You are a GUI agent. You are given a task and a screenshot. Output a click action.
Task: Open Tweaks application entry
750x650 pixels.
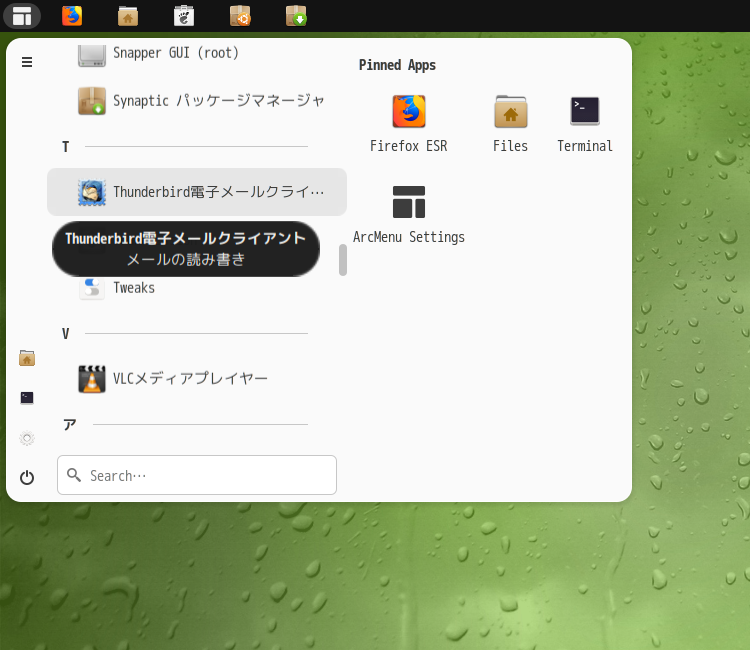(197, 288)
